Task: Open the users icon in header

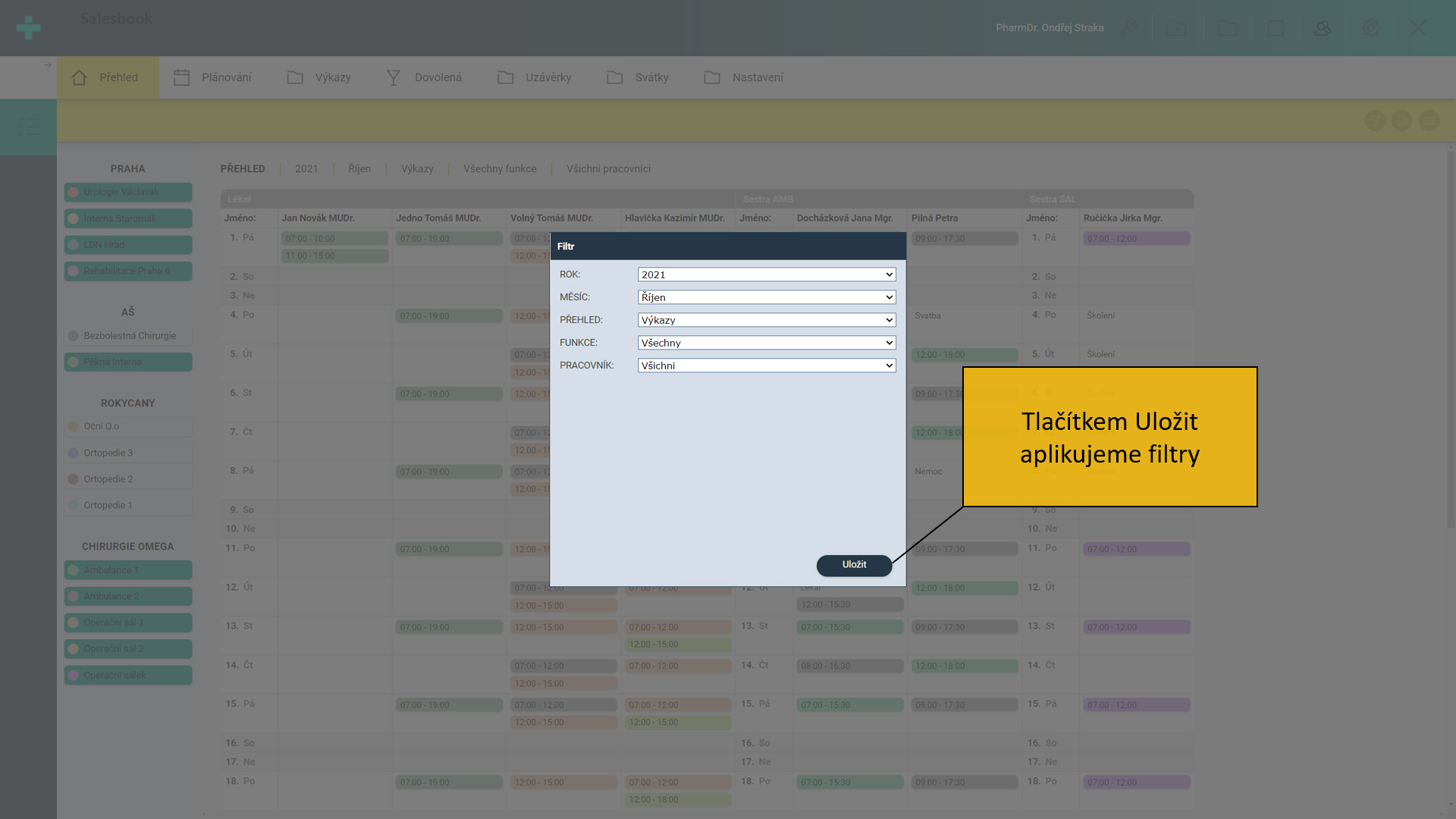Action: 1323,28
